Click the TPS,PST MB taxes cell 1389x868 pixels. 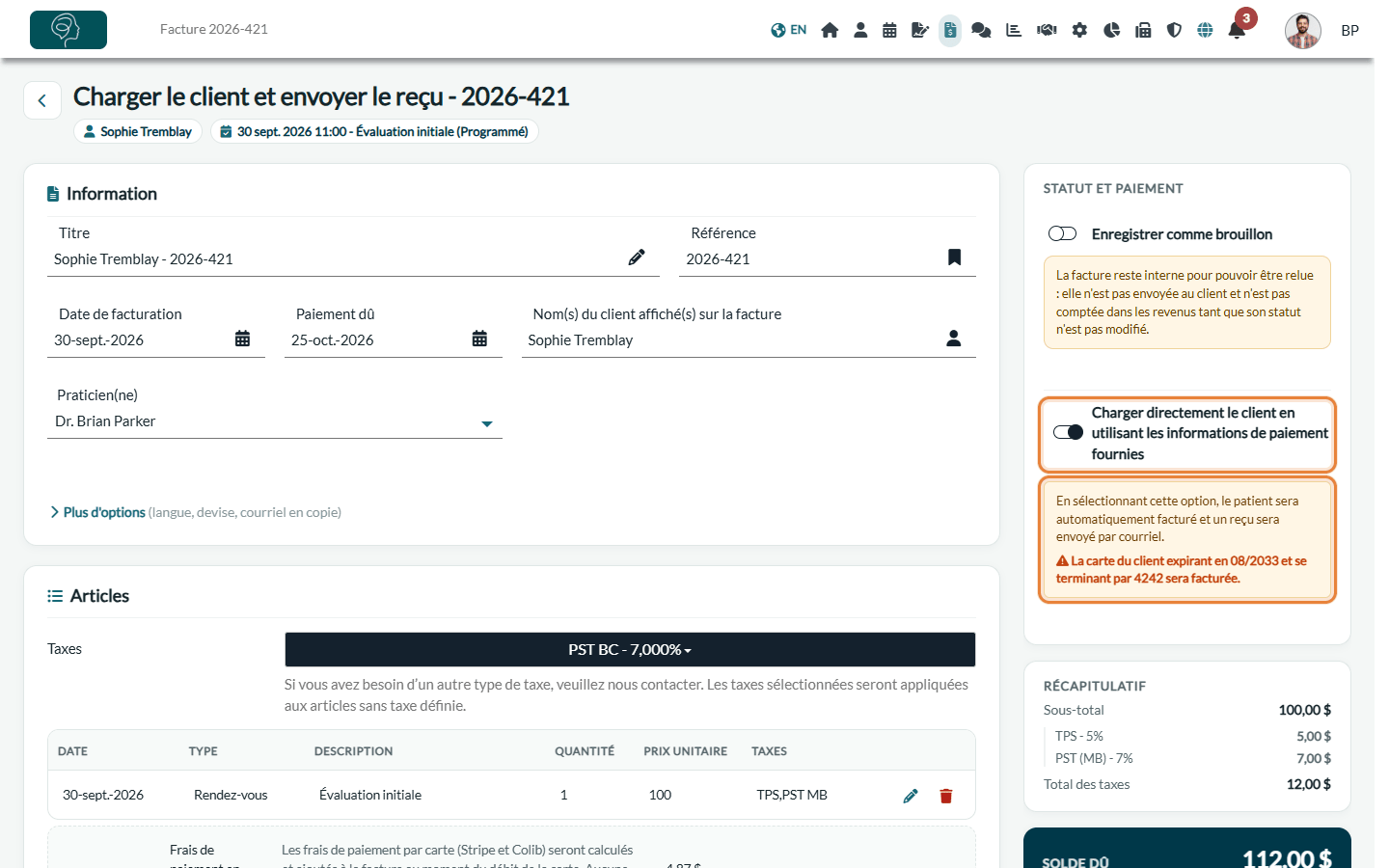coord(792,795)
